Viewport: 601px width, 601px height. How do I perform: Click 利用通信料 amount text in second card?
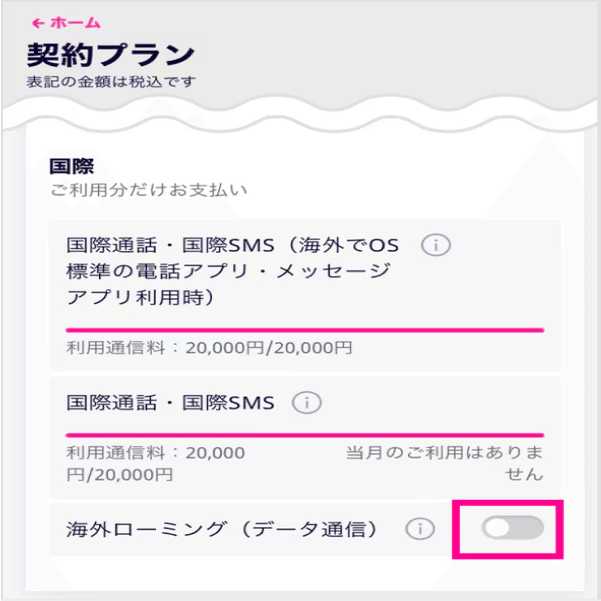(156, 464)
